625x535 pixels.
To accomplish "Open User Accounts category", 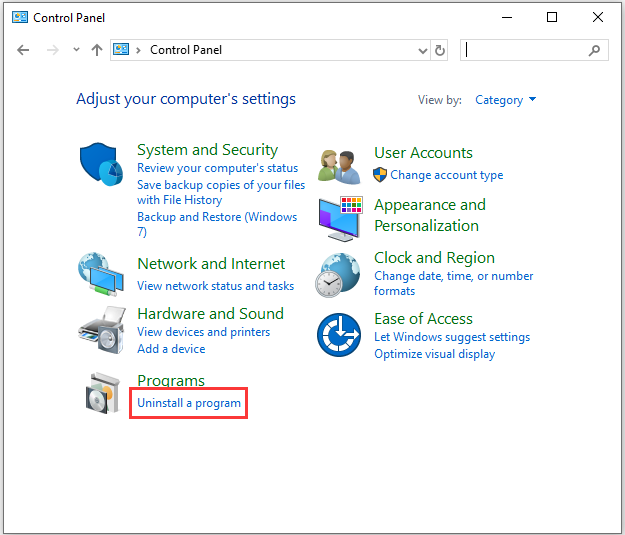I will point(423,153).
